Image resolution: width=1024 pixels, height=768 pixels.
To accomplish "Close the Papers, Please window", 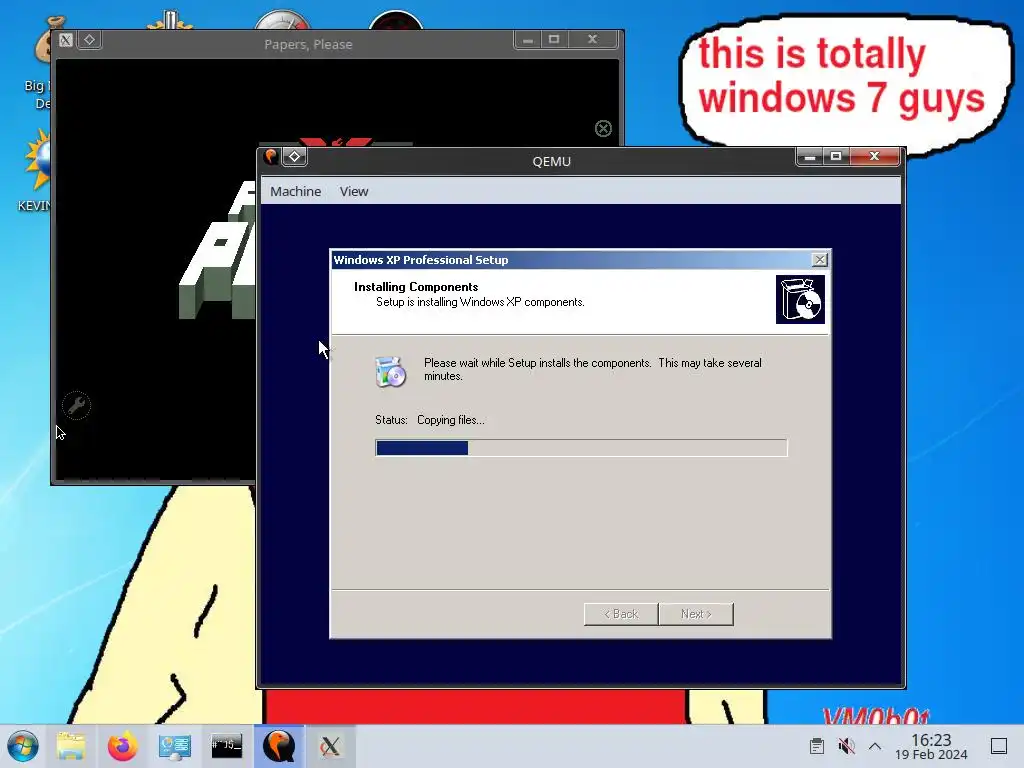I will tap(592, 40).
